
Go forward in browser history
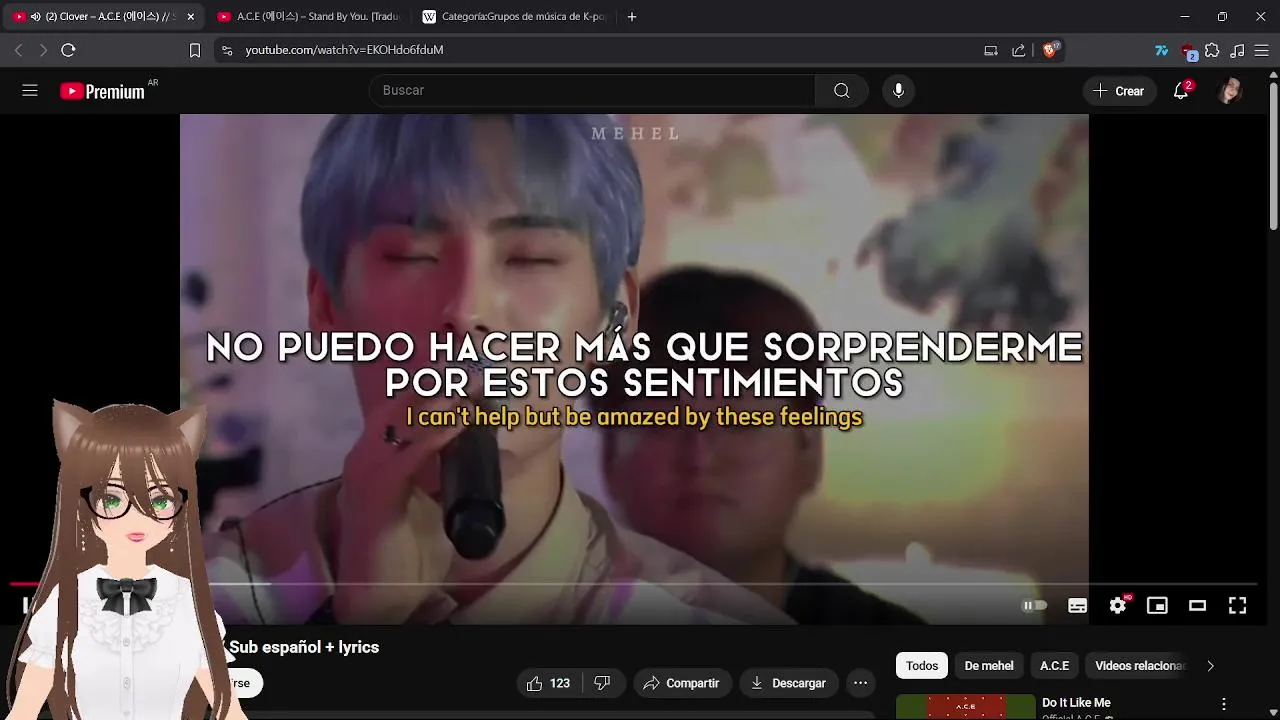(43, 50)
